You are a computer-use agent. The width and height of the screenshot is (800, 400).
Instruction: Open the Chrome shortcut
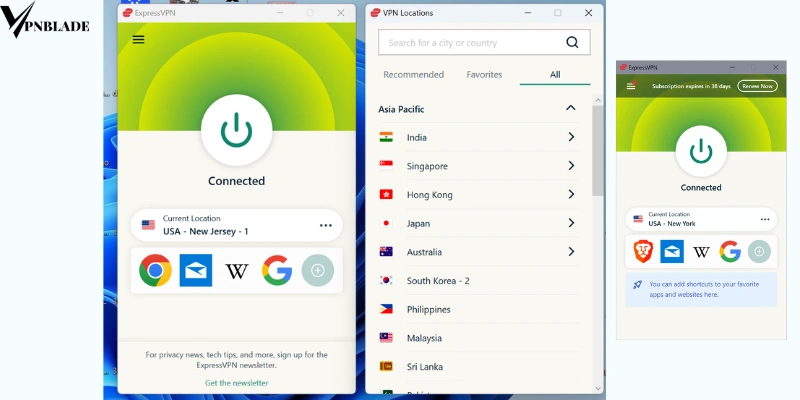tap(155, 270)
